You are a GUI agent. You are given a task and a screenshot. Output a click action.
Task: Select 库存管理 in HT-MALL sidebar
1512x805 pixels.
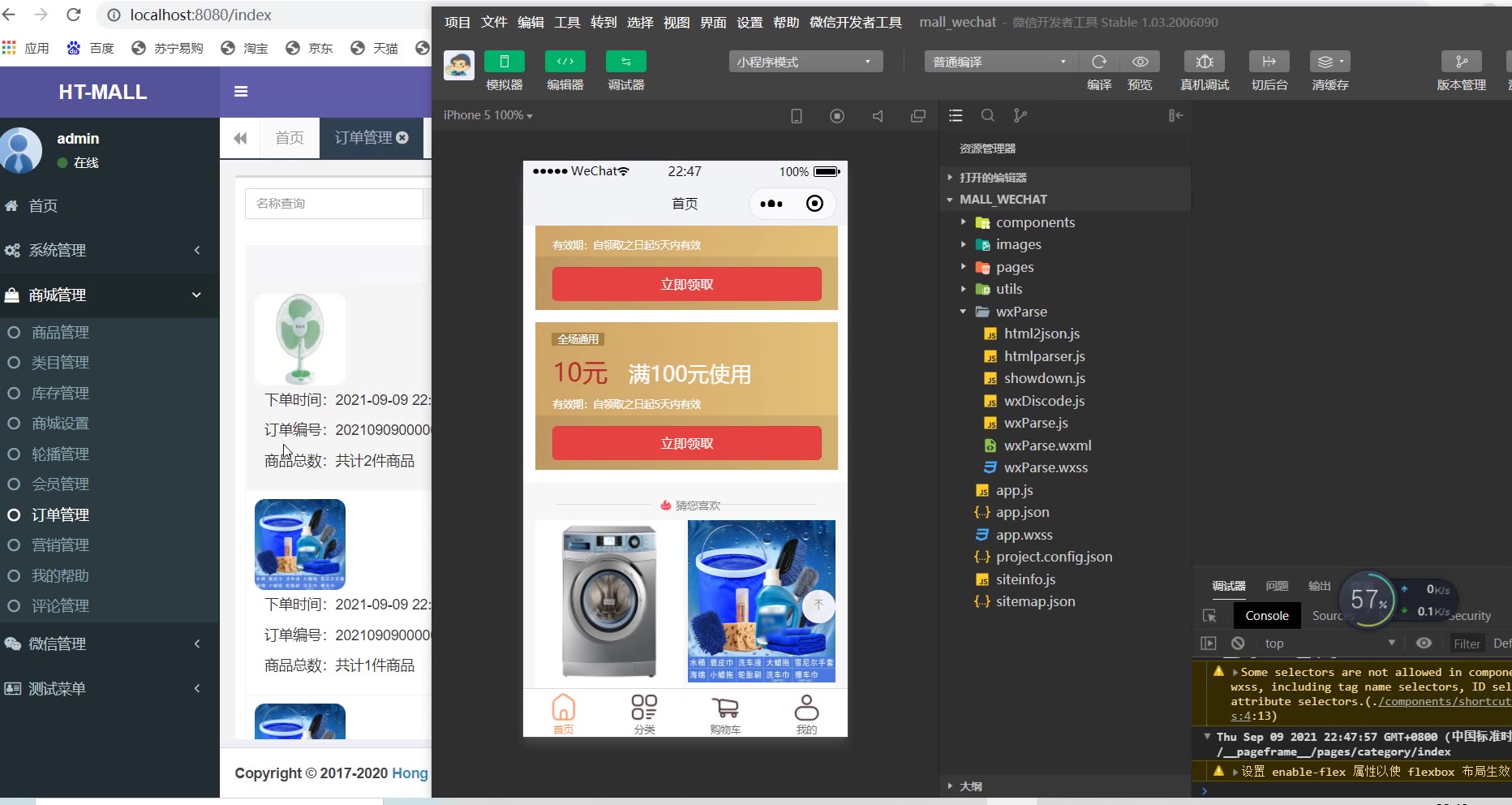tap(60, 394)
